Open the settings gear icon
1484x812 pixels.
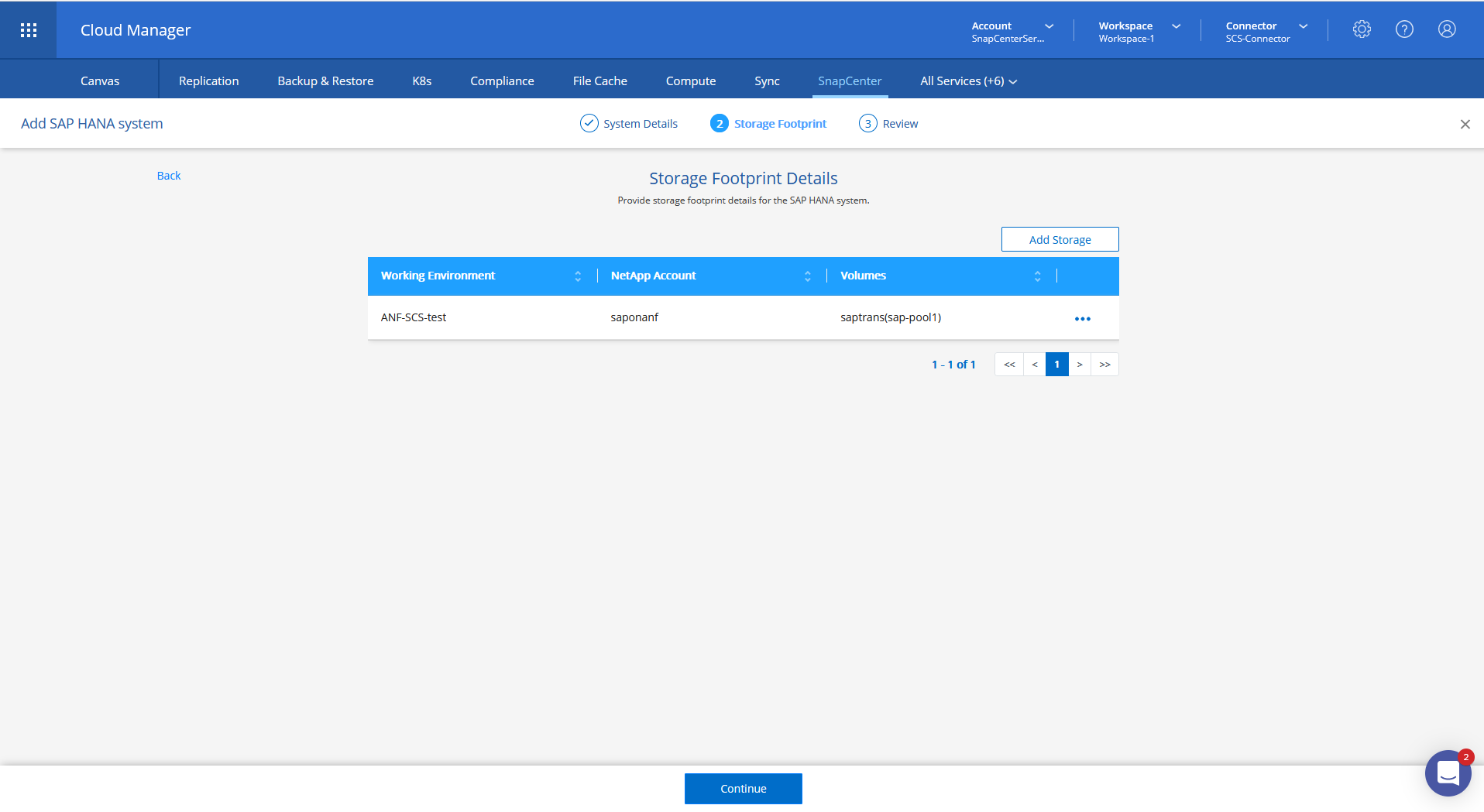pyautogui.click(x=1362, y=29)
